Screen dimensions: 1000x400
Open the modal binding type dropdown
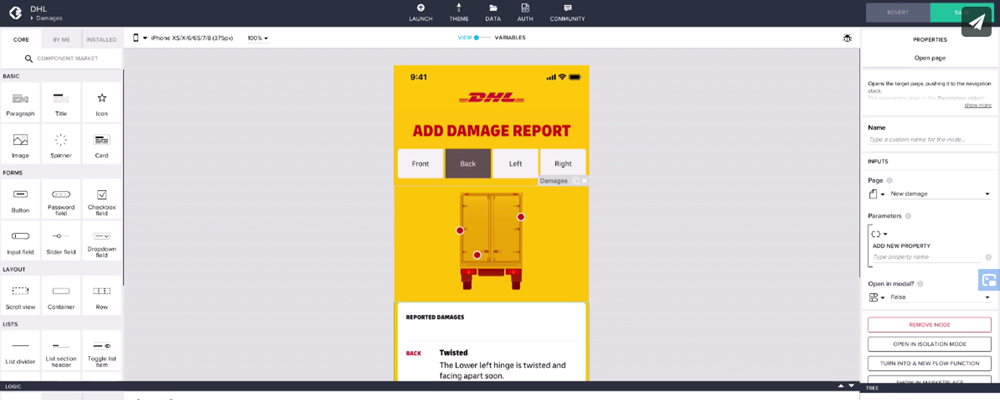[878, 297]
